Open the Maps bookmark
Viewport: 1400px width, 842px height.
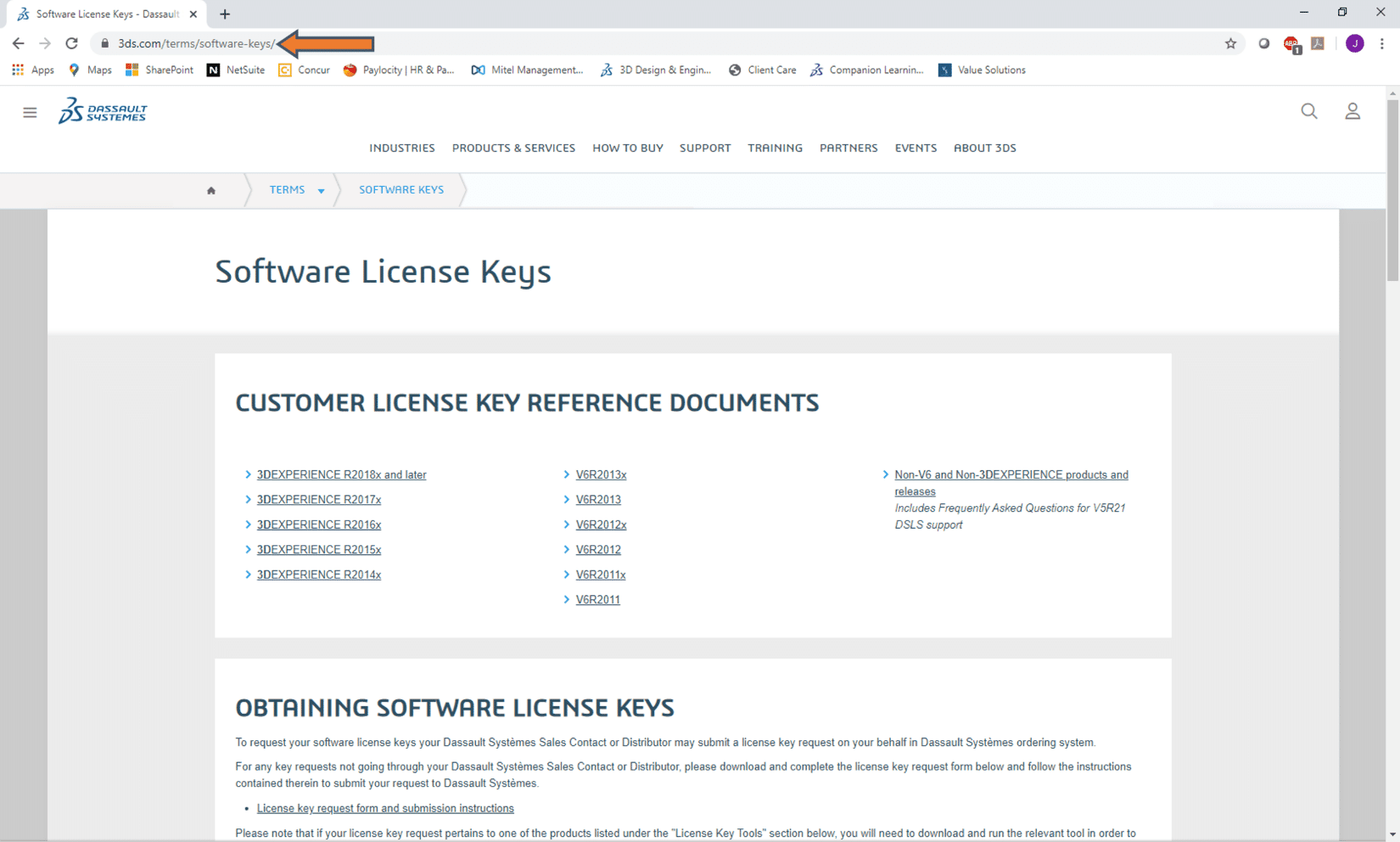click(x=90, y=70)
